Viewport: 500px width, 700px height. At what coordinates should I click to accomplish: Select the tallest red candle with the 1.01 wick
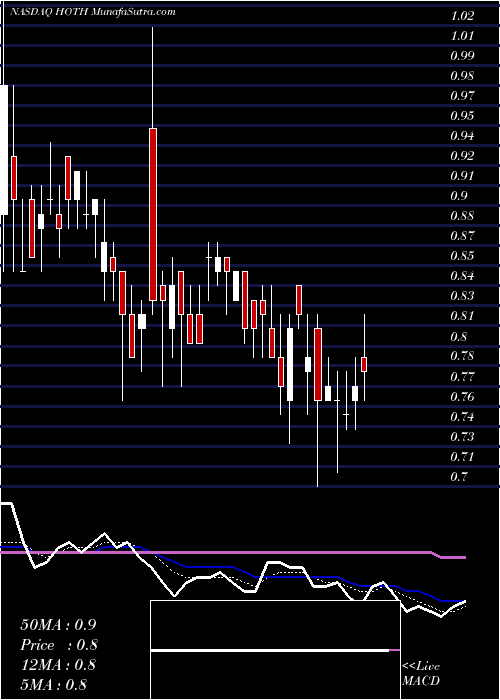click(x=153, y=214)
